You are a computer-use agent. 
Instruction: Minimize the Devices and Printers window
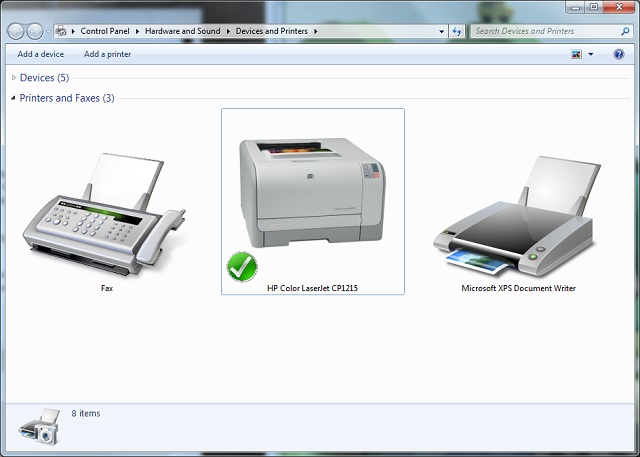pos(576,7)
